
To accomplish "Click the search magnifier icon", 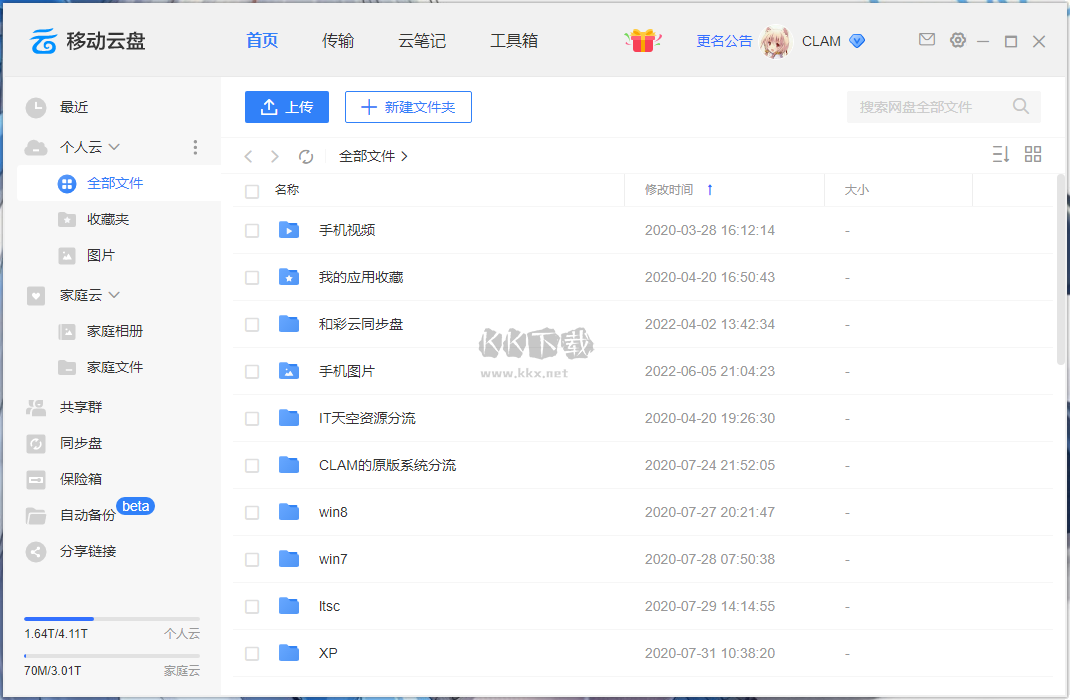I will (x=1021, y=106).
